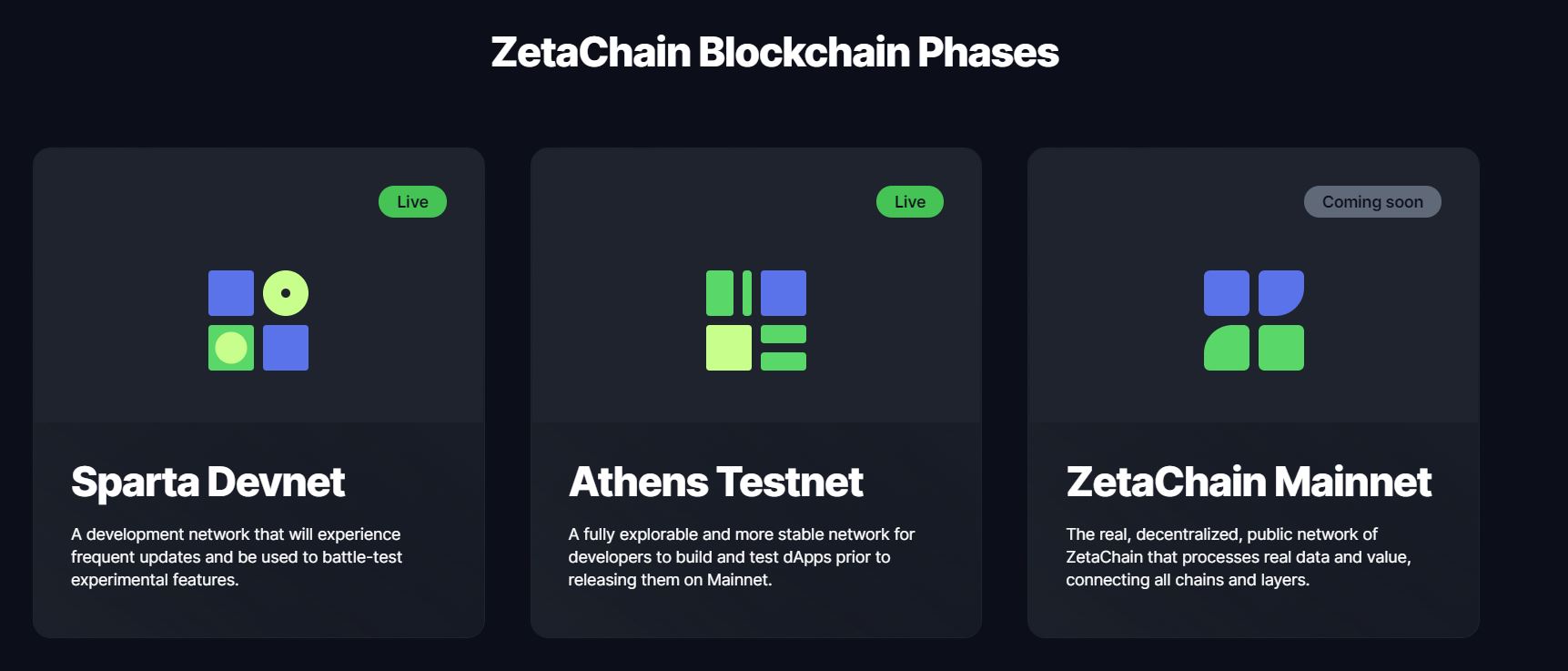This screenshot has width=1568, height=671.
Task: Click the green quarter-round shape in Mainnet icon
Action: pyautogui.click(x=1228, y=349)
